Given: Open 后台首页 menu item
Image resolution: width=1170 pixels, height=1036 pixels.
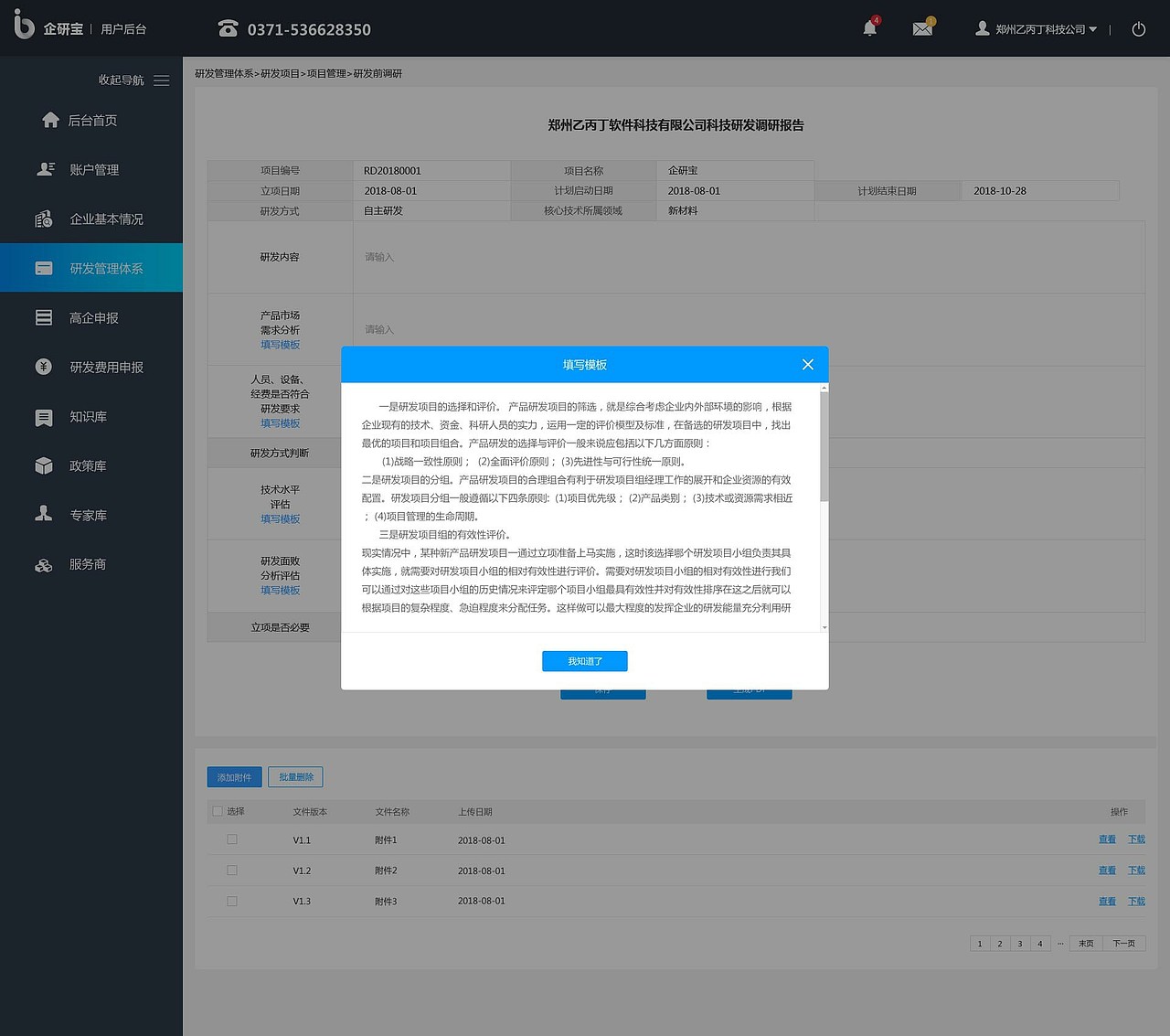Looking at the screenshot, I should pyautogui.click(x=92, y=120).
